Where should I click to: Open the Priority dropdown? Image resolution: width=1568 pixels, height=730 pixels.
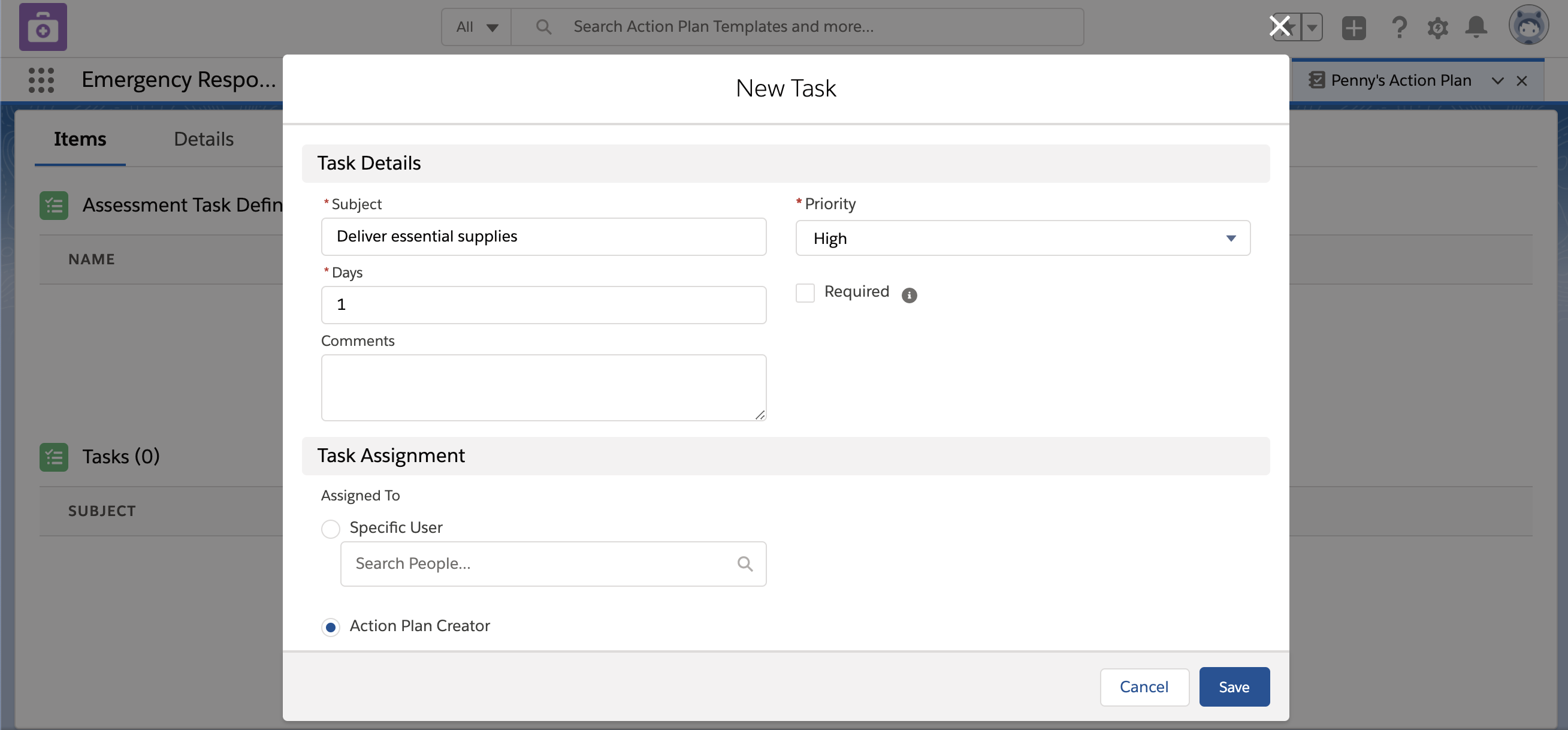click(x=1023, y=238)
